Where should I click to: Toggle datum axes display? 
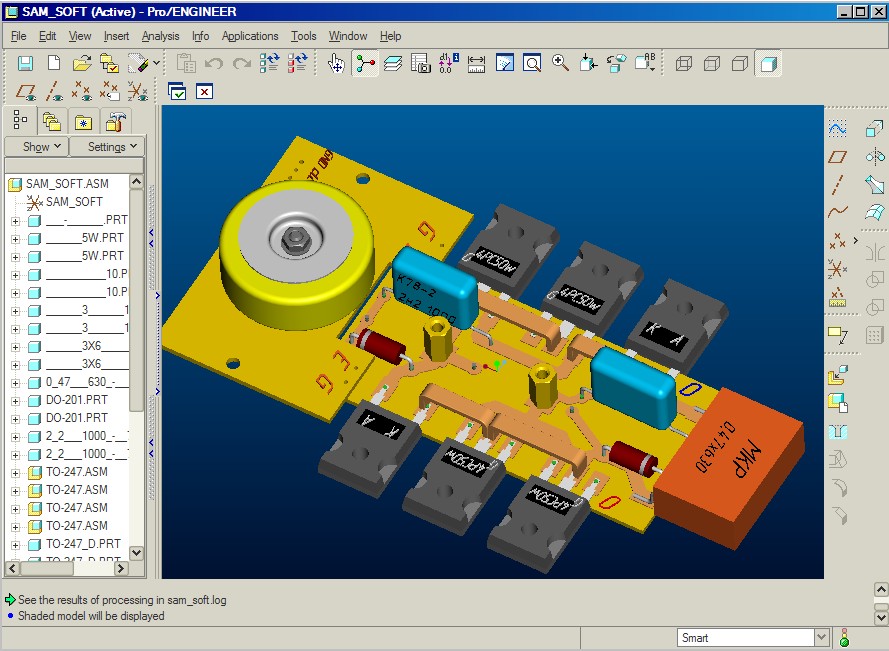(54, 92)
